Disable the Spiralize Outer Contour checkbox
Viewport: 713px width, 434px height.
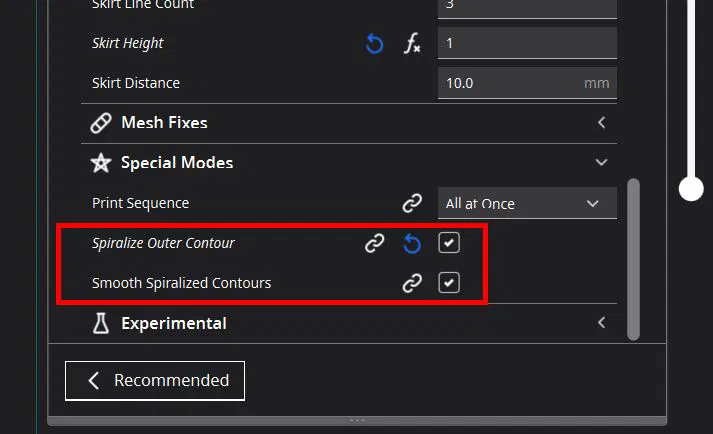click(450, 243)
